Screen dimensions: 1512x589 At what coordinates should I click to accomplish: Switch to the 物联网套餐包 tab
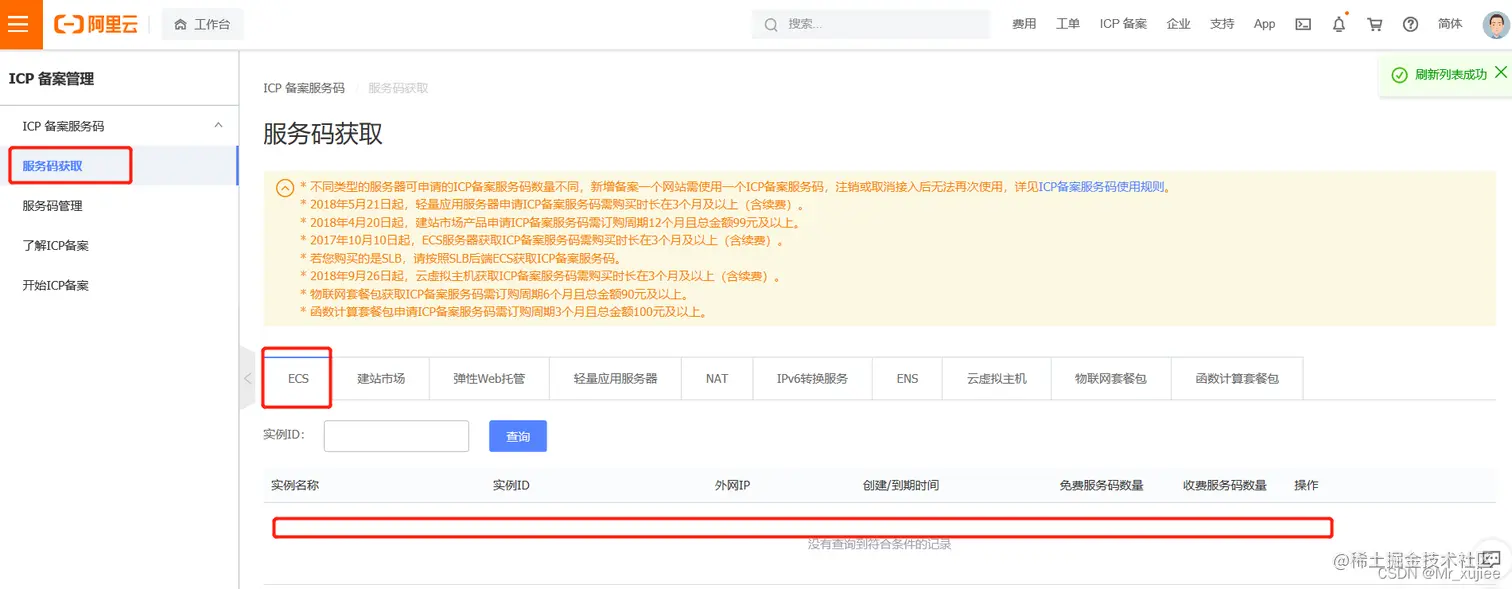click(1110, 378)
